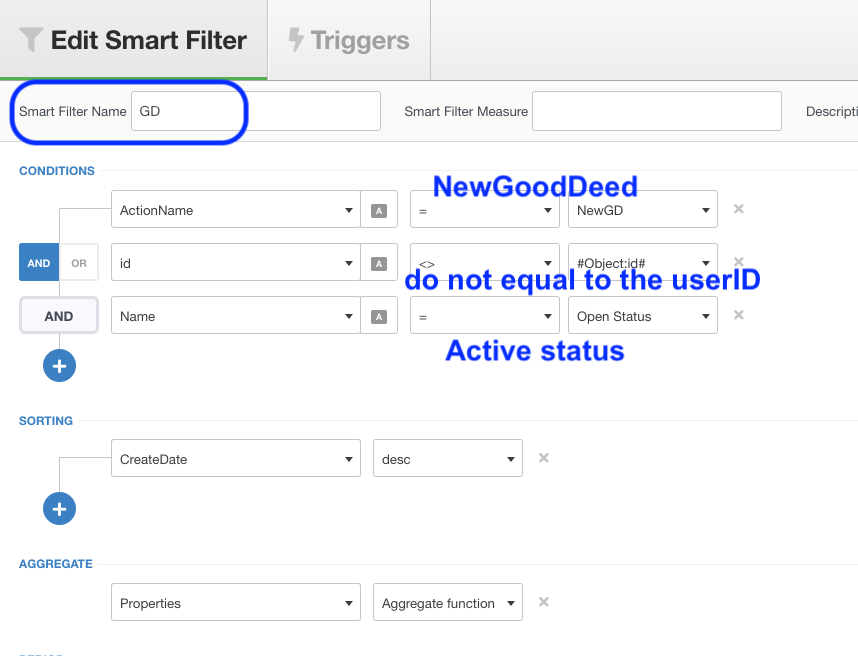The width and height of the screenshot is (858, 656).
Task: Open the ActionName property dropdown
Action: tap(236, 209)
